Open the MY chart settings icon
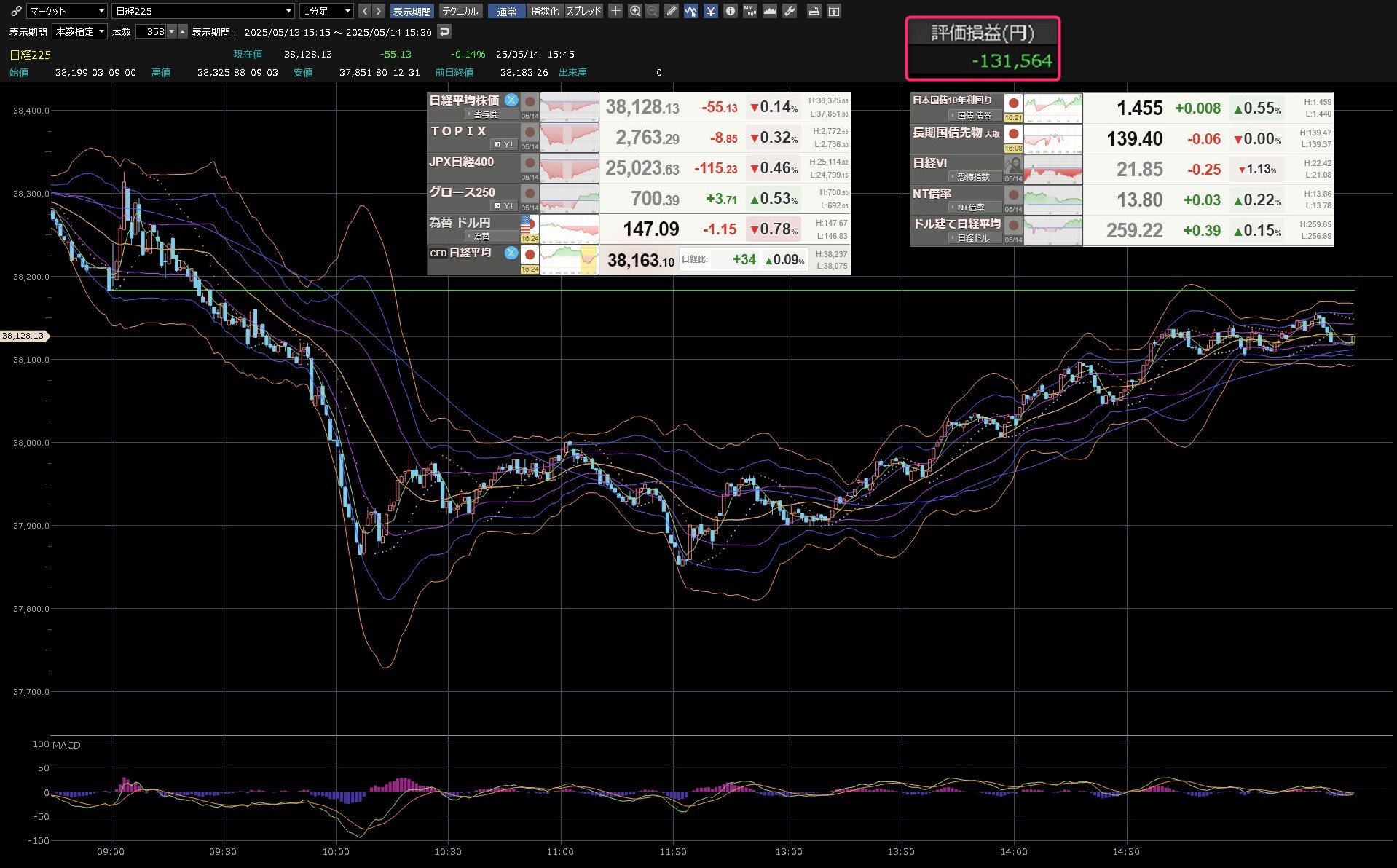The image size is (1397, 868). (750, 11)
